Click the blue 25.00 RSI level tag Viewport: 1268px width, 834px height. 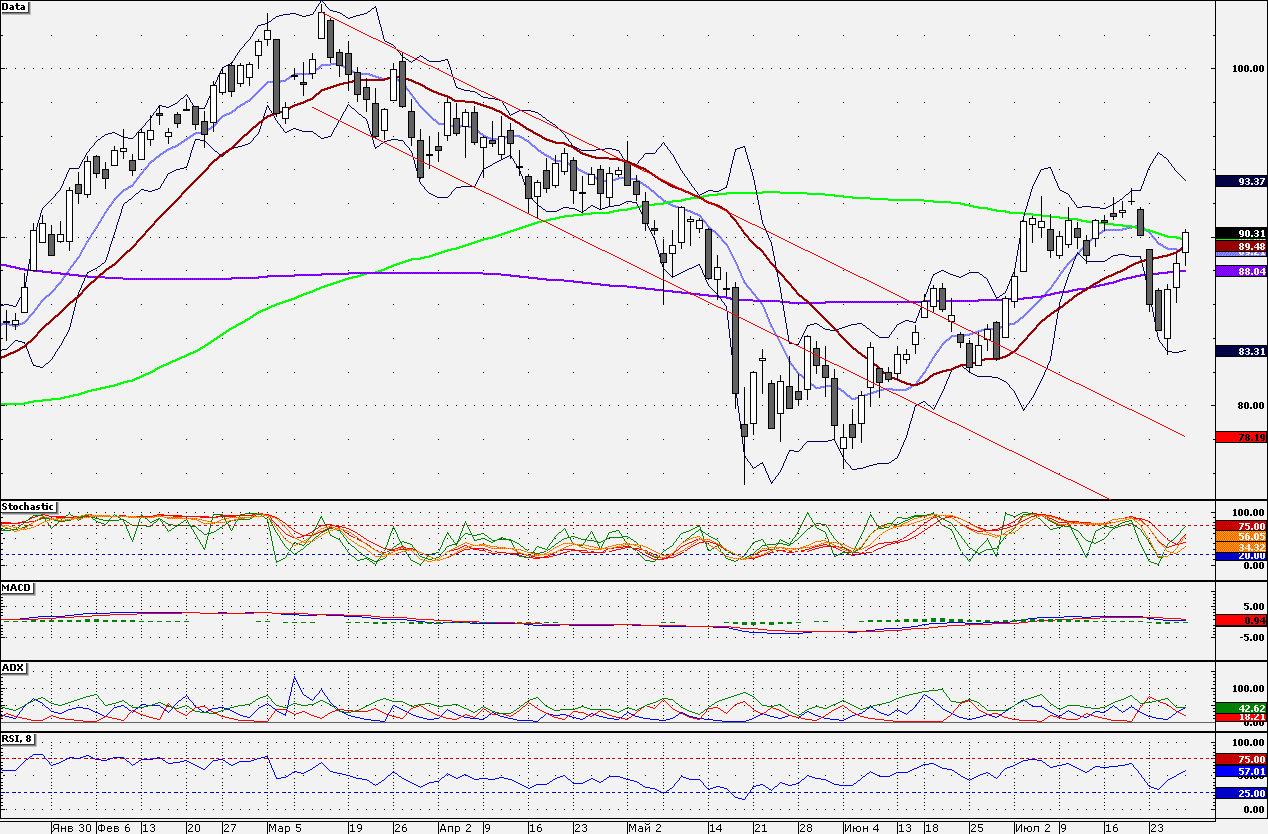1238,793
